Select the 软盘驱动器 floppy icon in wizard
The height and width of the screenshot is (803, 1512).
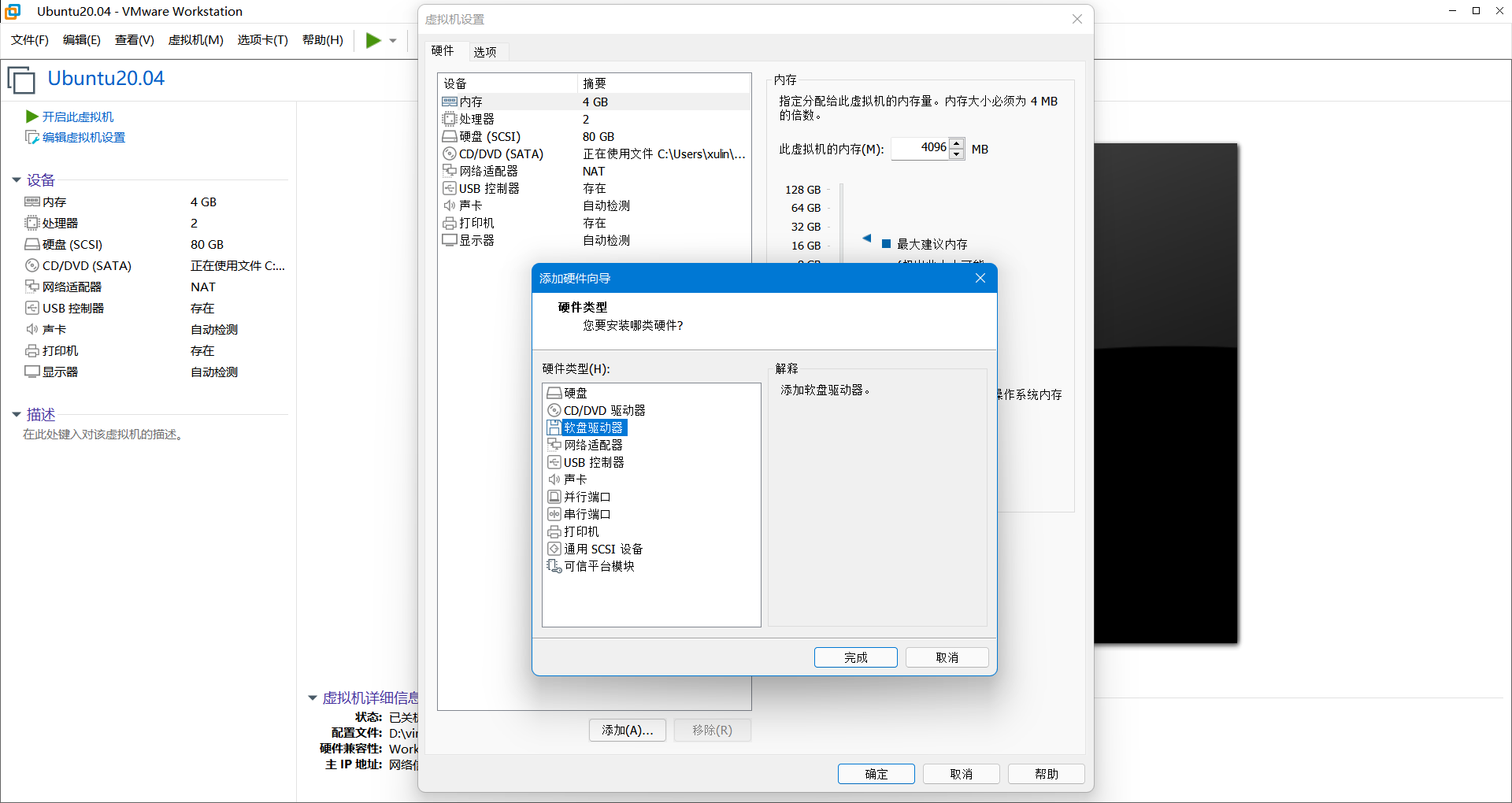(554, 427)
